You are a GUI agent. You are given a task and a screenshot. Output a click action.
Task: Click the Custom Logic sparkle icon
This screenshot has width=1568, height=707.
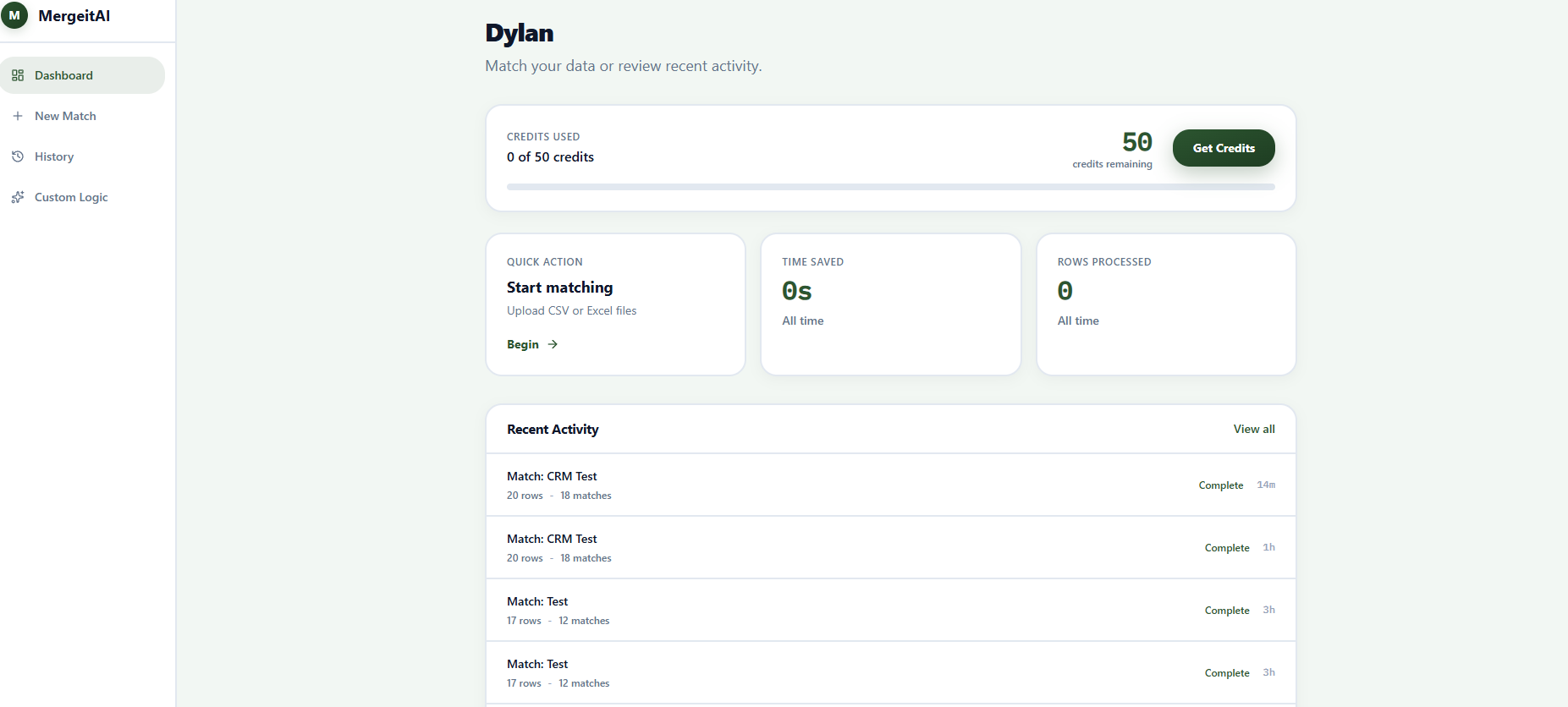point(18,197)
